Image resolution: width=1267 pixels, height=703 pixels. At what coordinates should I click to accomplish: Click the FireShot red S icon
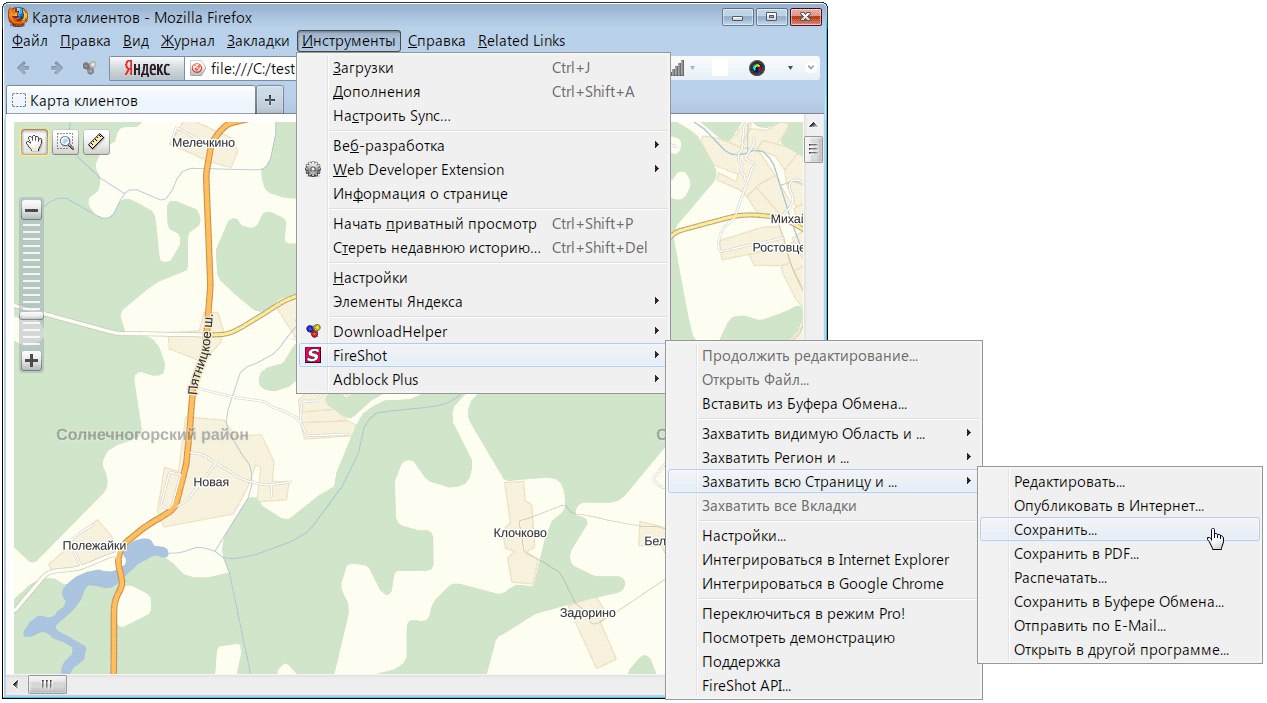(x=313, y=355)
